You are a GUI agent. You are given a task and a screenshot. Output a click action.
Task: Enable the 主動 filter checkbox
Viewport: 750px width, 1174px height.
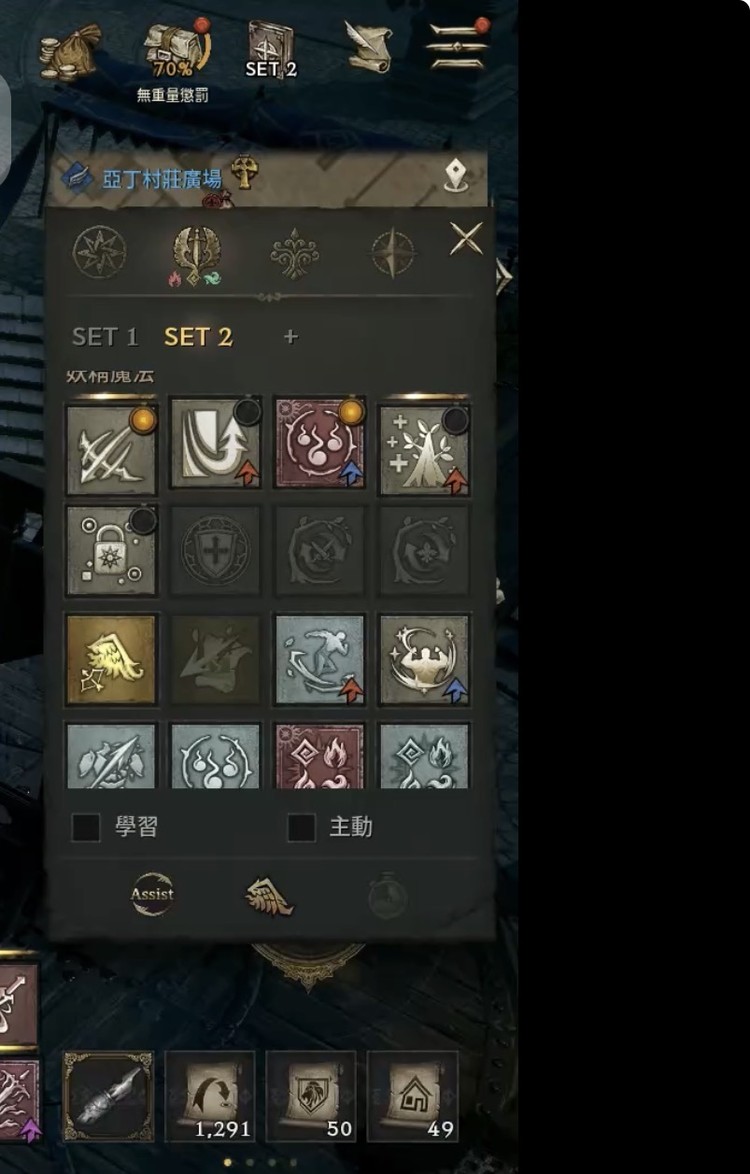pos(301,827)
